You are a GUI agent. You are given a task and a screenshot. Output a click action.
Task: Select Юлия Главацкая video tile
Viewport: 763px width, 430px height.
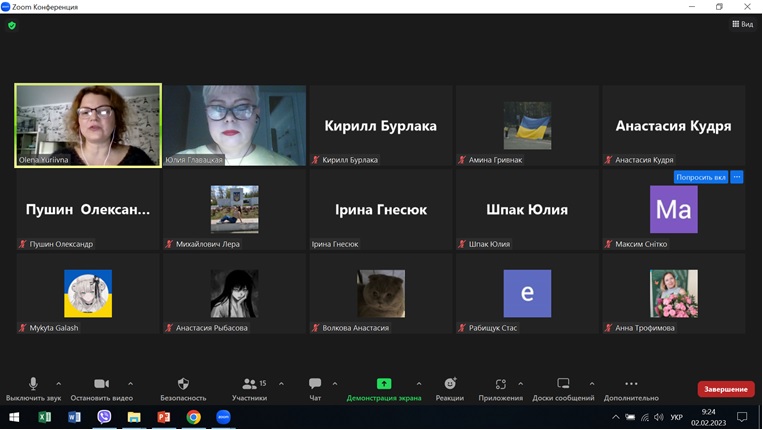pyautogui.click(x=235, y=125)
